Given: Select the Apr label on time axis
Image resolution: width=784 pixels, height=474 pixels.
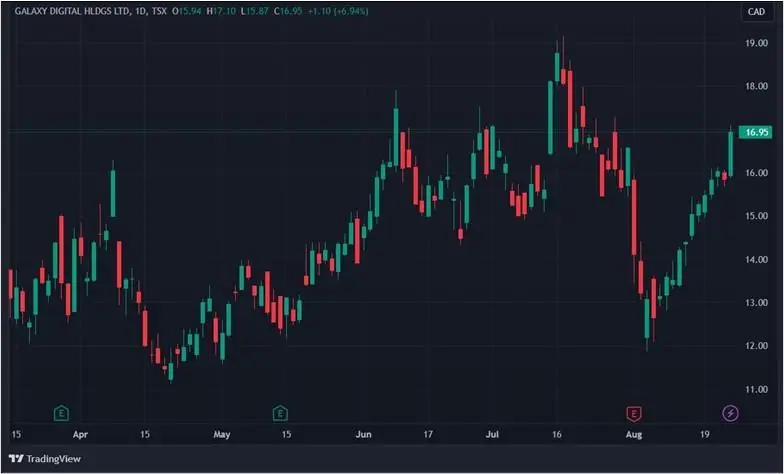Looking at the screenshot, I should pos(81,436).
